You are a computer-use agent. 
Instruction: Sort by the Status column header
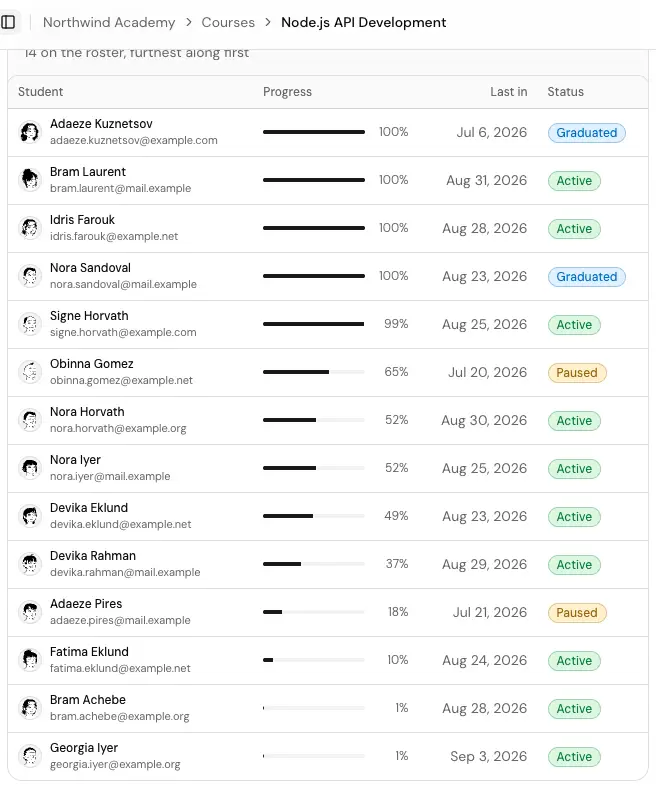click(566, 91)
